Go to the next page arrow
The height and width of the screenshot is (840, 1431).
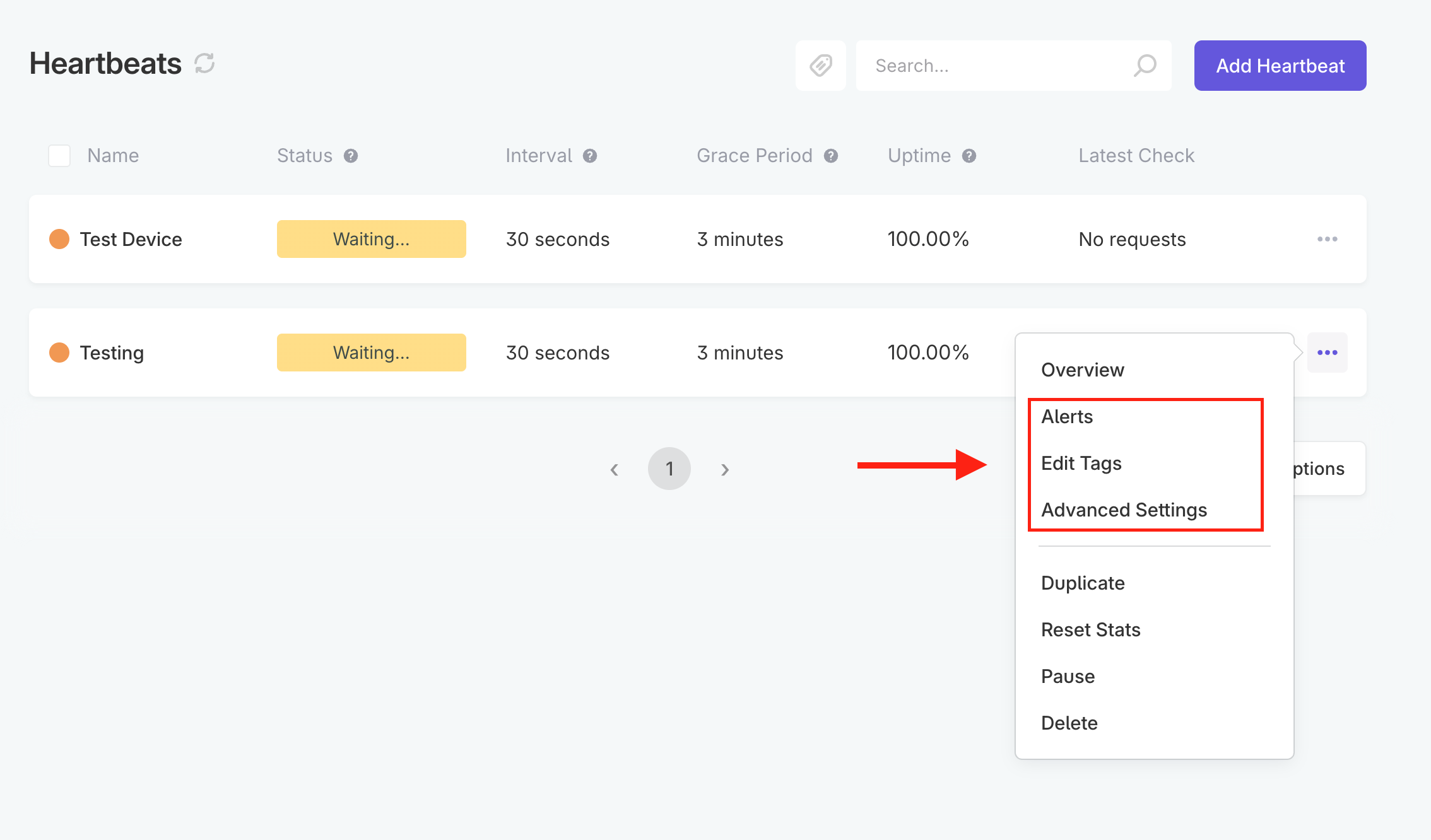(x=725, y=469)
